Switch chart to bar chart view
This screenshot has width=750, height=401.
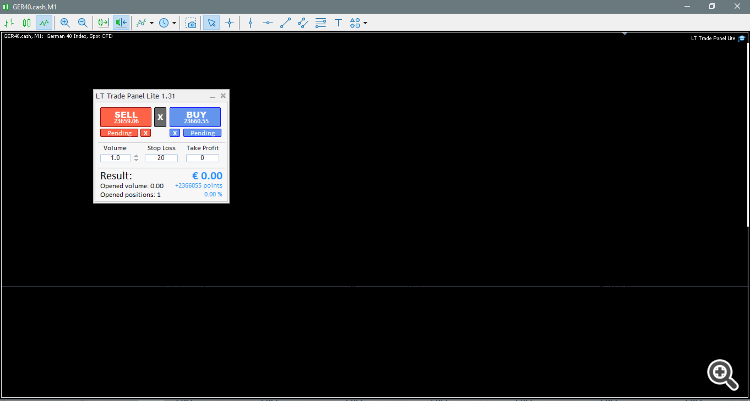click(9, 22)
